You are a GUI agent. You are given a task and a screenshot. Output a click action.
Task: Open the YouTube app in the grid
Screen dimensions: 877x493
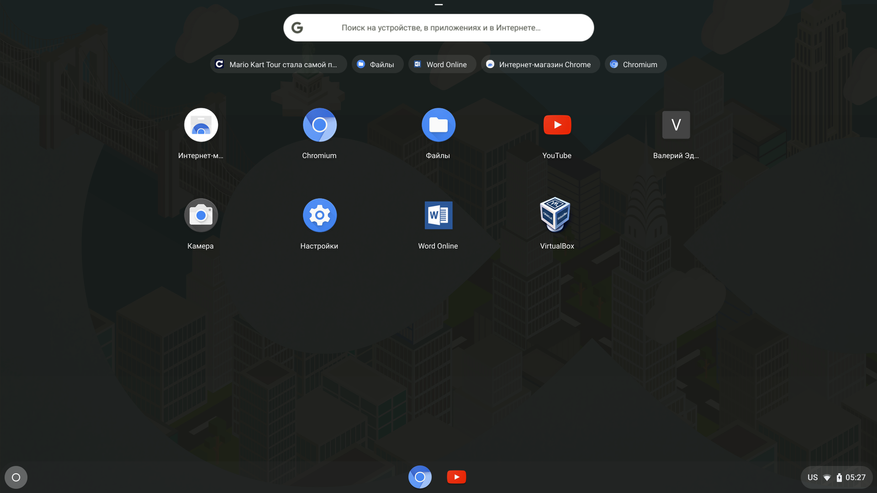(x=557, y=125)
